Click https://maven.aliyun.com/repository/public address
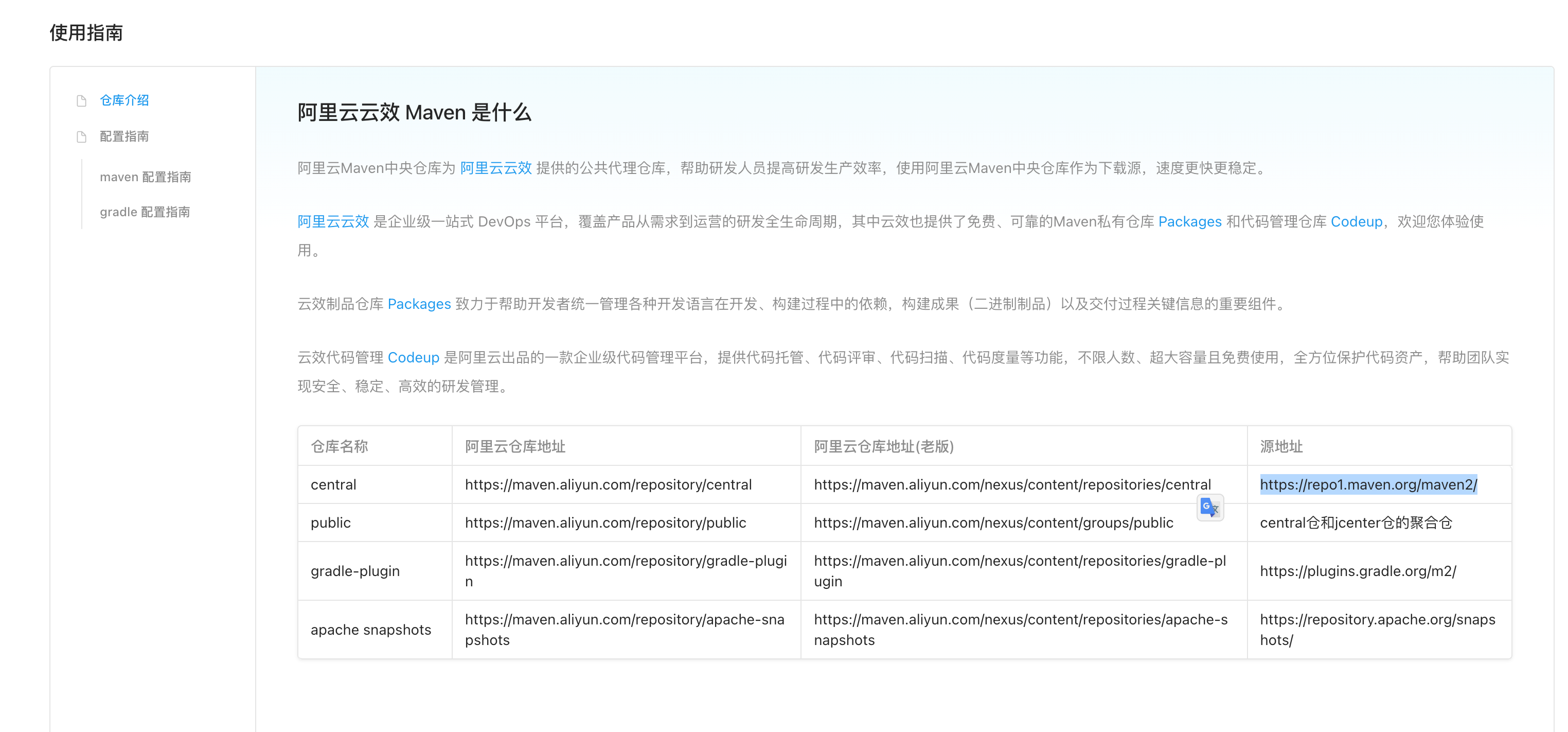This screenshot has height=732, width=1568. [605, 522]
